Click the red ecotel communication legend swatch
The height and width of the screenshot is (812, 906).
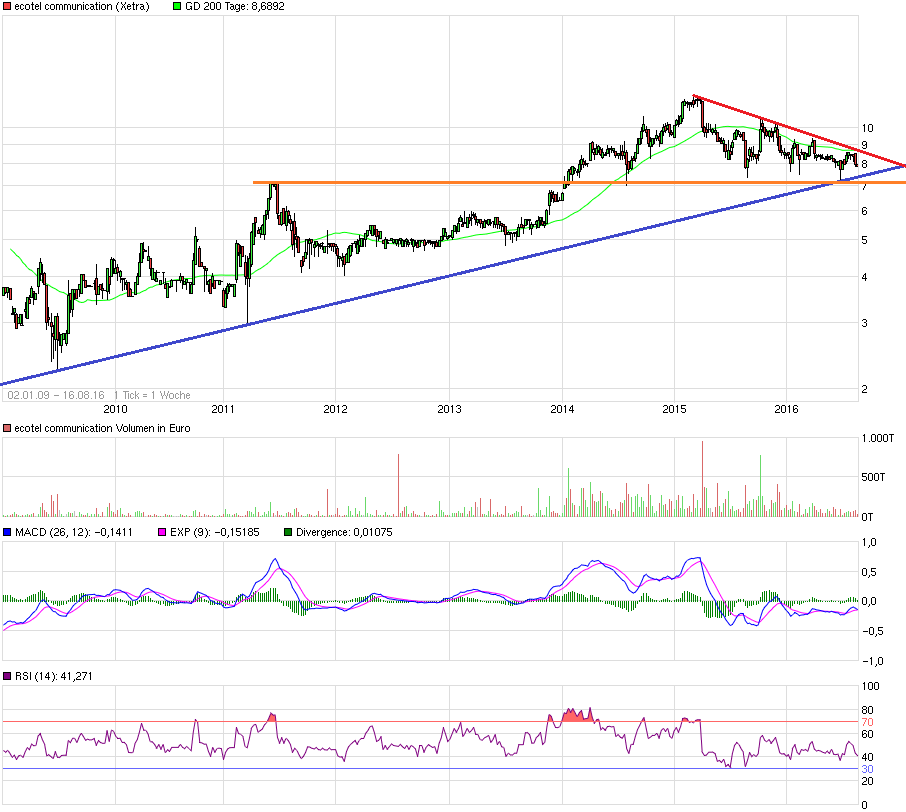8,6
